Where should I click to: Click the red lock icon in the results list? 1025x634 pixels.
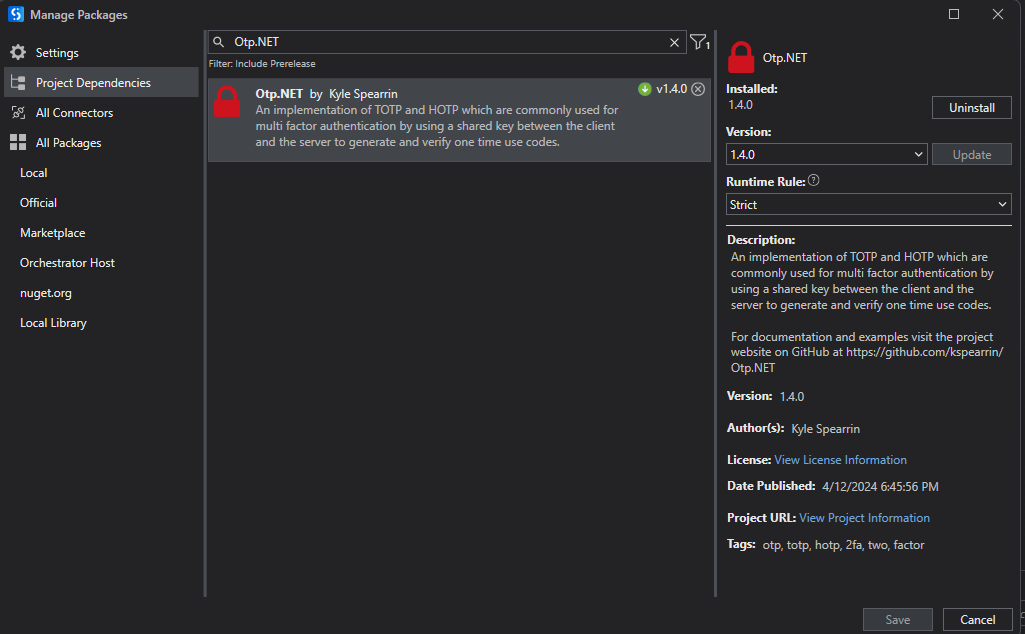(227, 102)
